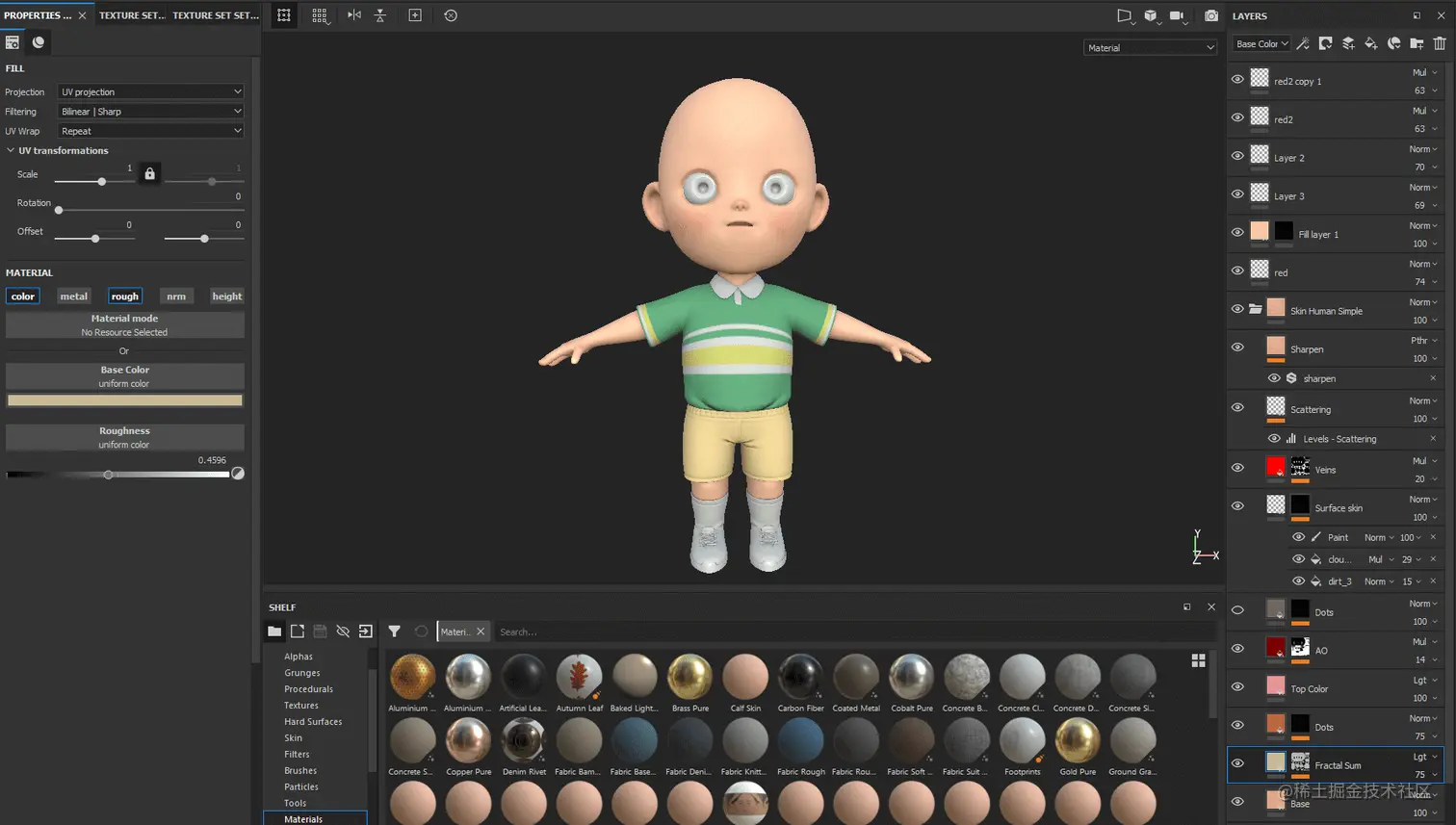The image size is (1456, 825).
Task: Open the UV Wrap dropdown set to Repeat
Action: pos(151,131)
